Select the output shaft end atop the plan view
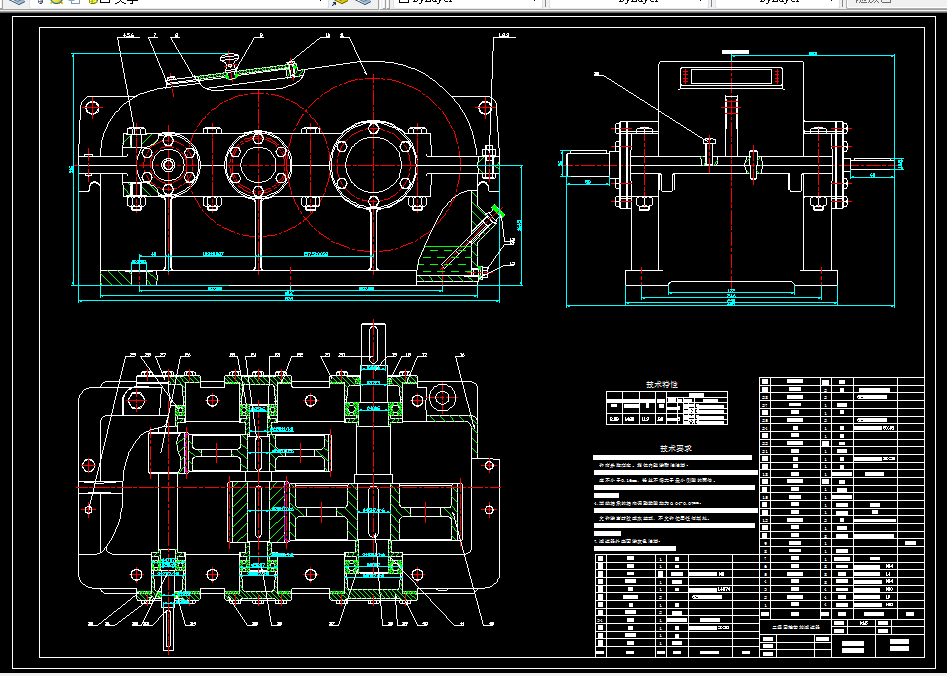This screenshot has width=947, height=676. coord(373,343)
